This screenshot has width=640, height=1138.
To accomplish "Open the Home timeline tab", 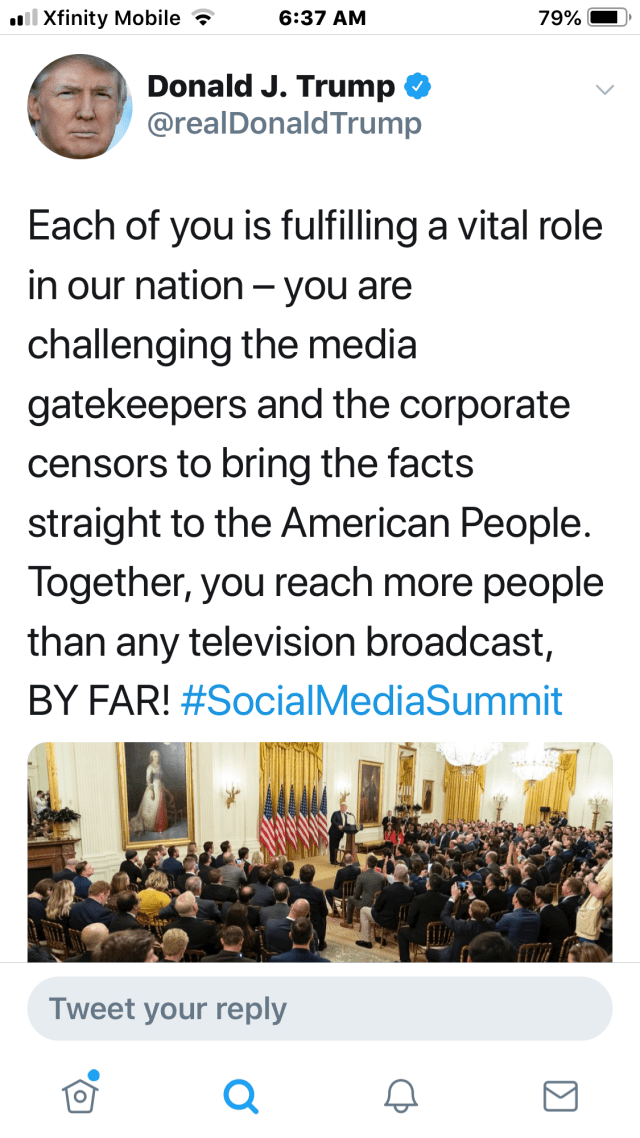I will coord(81,1096).
